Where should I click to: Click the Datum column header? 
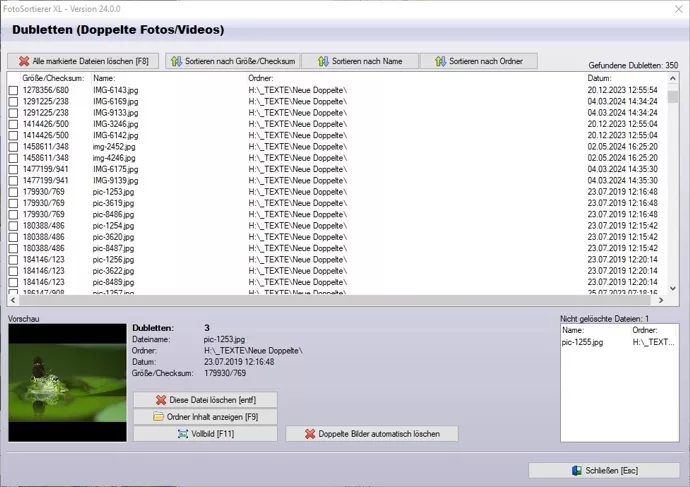pos(600,78)
